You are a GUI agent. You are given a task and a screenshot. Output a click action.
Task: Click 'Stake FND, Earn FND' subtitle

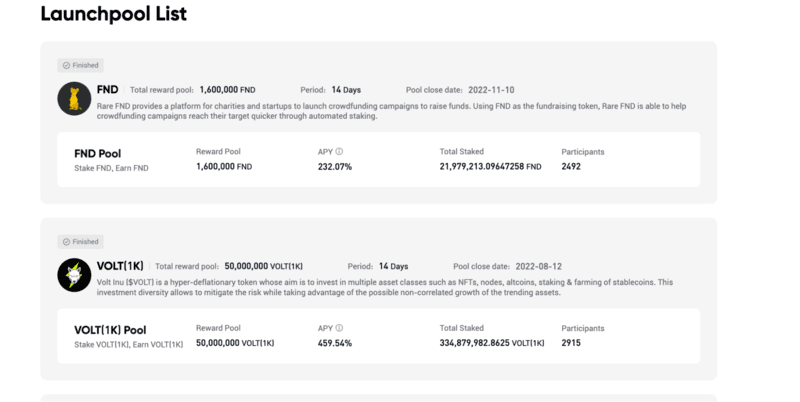111,168
